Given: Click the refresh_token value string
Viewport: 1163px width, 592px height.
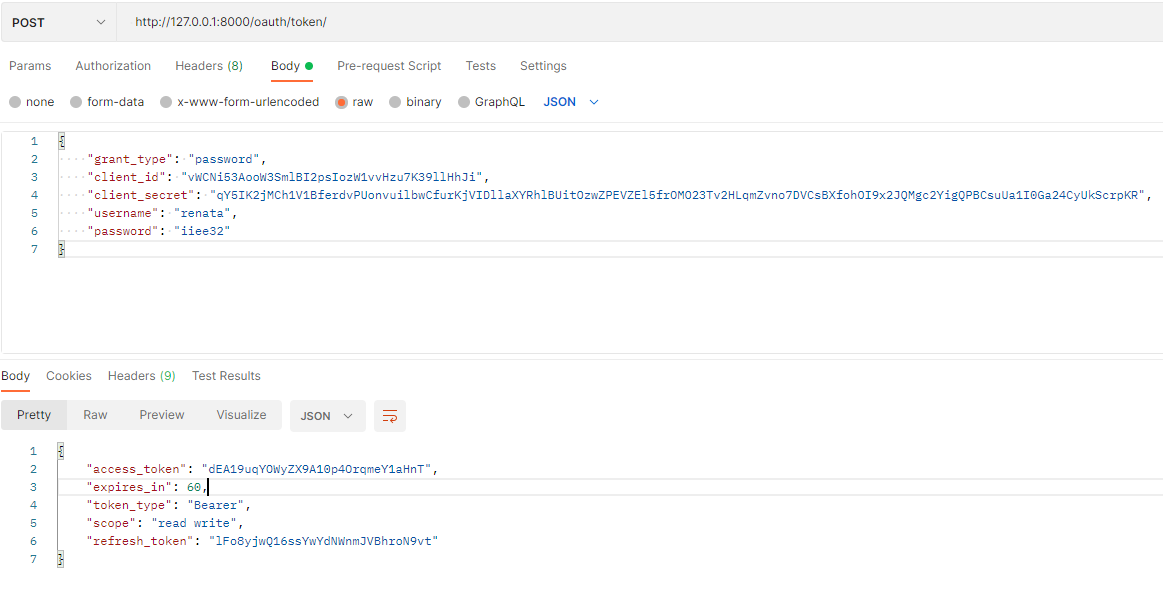Looking at the screenshot, I should click(x=323, y=542).
